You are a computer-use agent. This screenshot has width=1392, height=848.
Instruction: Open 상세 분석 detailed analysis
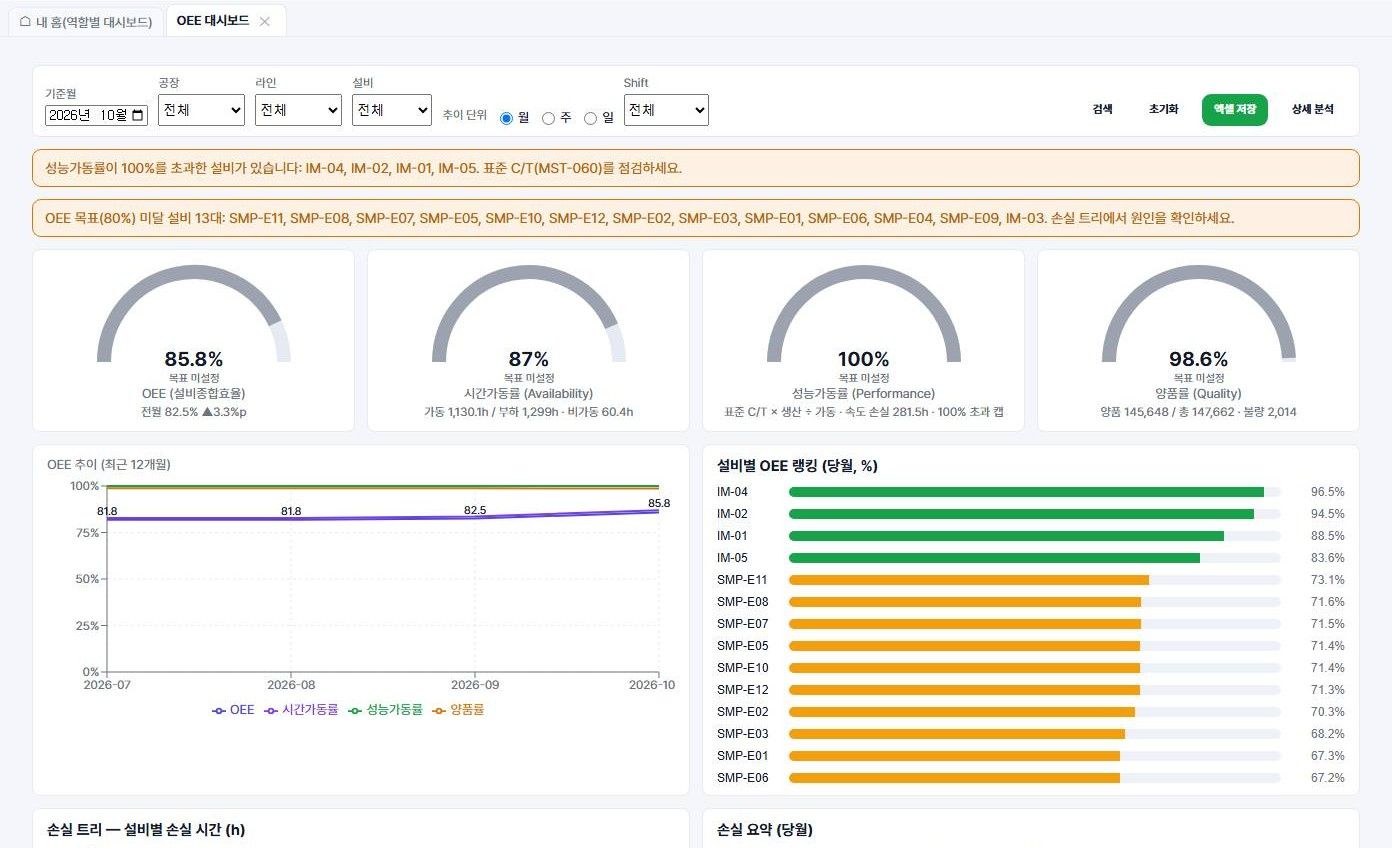1313,110
